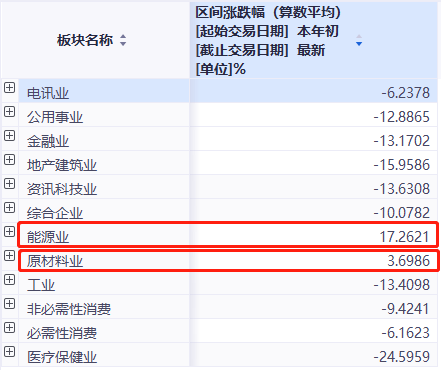Expand the 地产建筑业 row
Viewport: 441px width, 370px height.
pyautogui.click(x=9, y=160)
